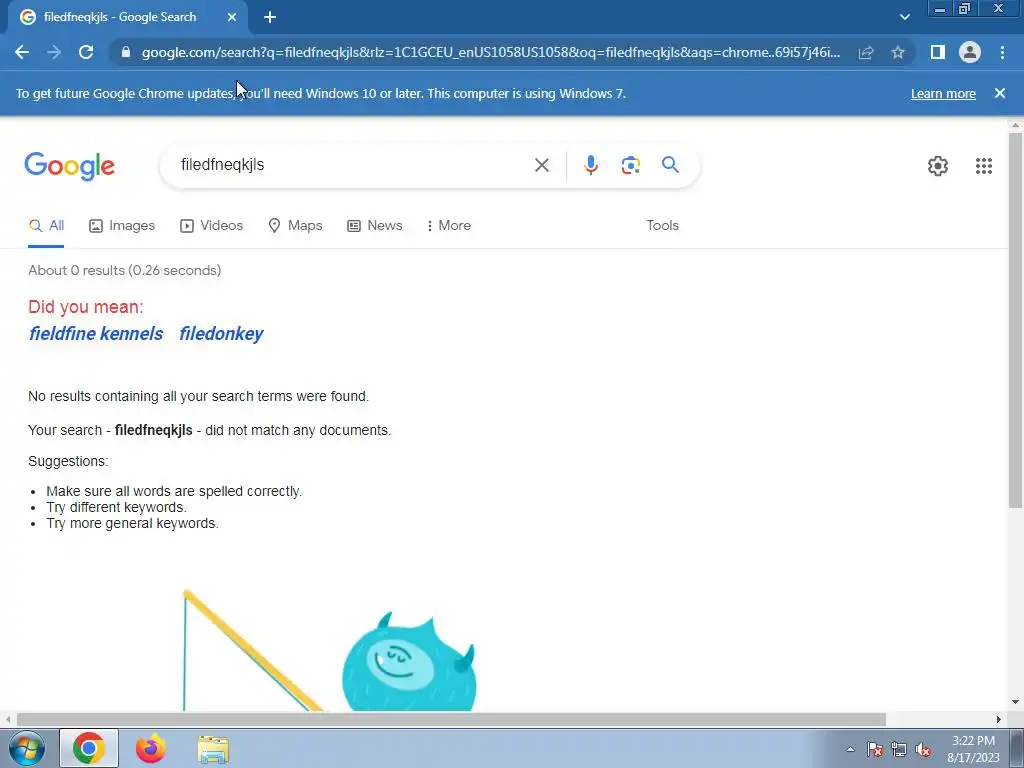This screenshot has height=768, width=1024.
Task: Open the network status tray icon
Action: tap(899, 749)
